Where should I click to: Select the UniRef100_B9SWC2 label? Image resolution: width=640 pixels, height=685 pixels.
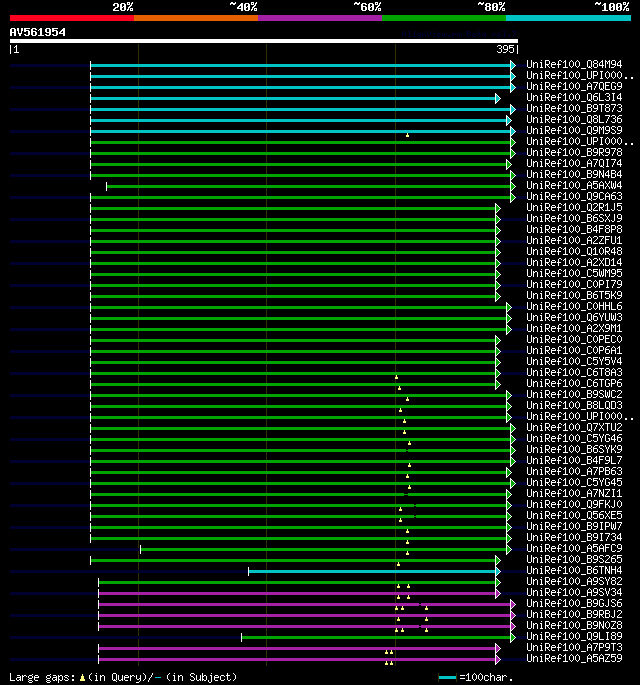pos(574,394)
